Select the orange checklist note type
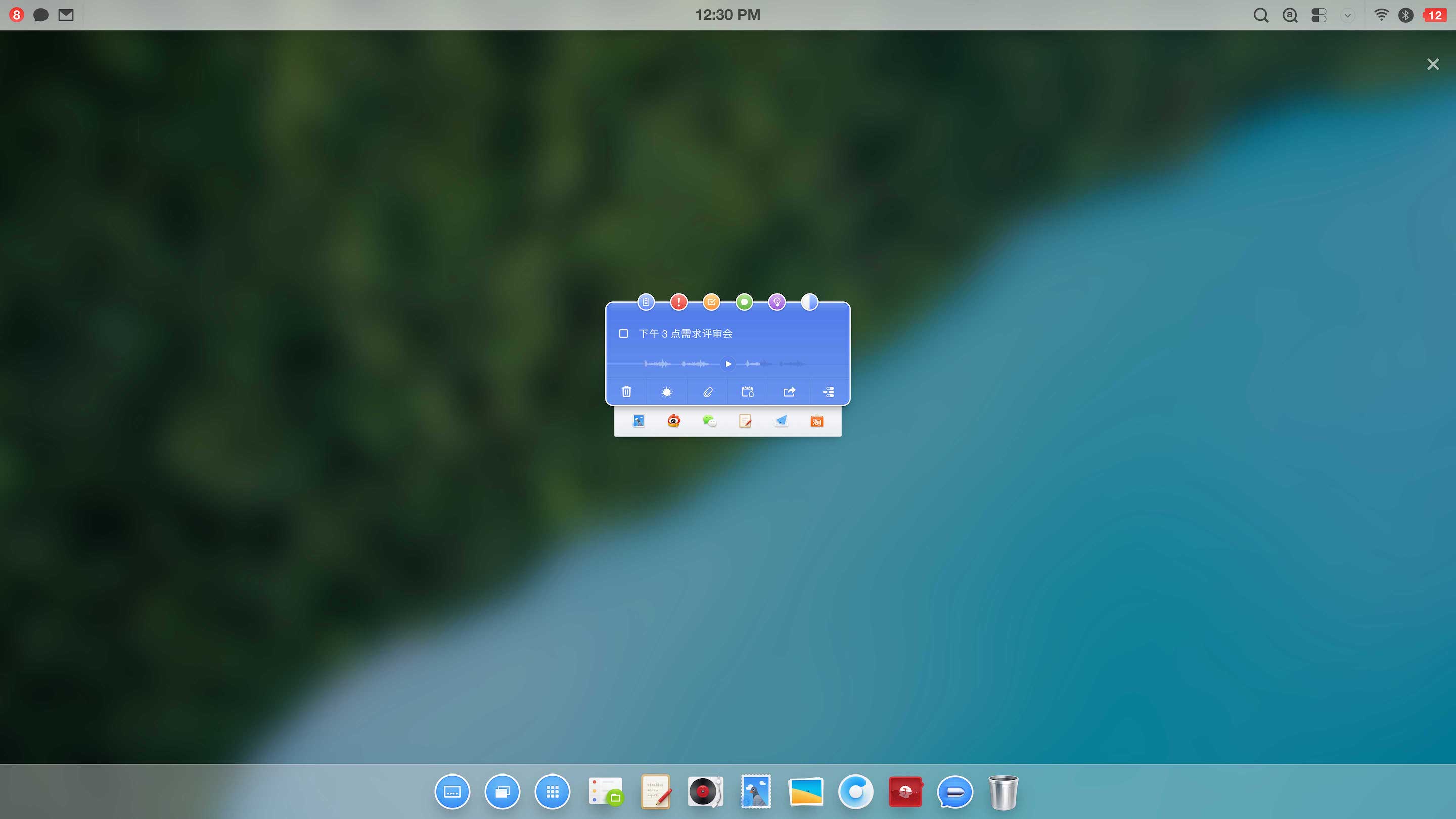The image size is (1456, 819). tap(711, 302)
